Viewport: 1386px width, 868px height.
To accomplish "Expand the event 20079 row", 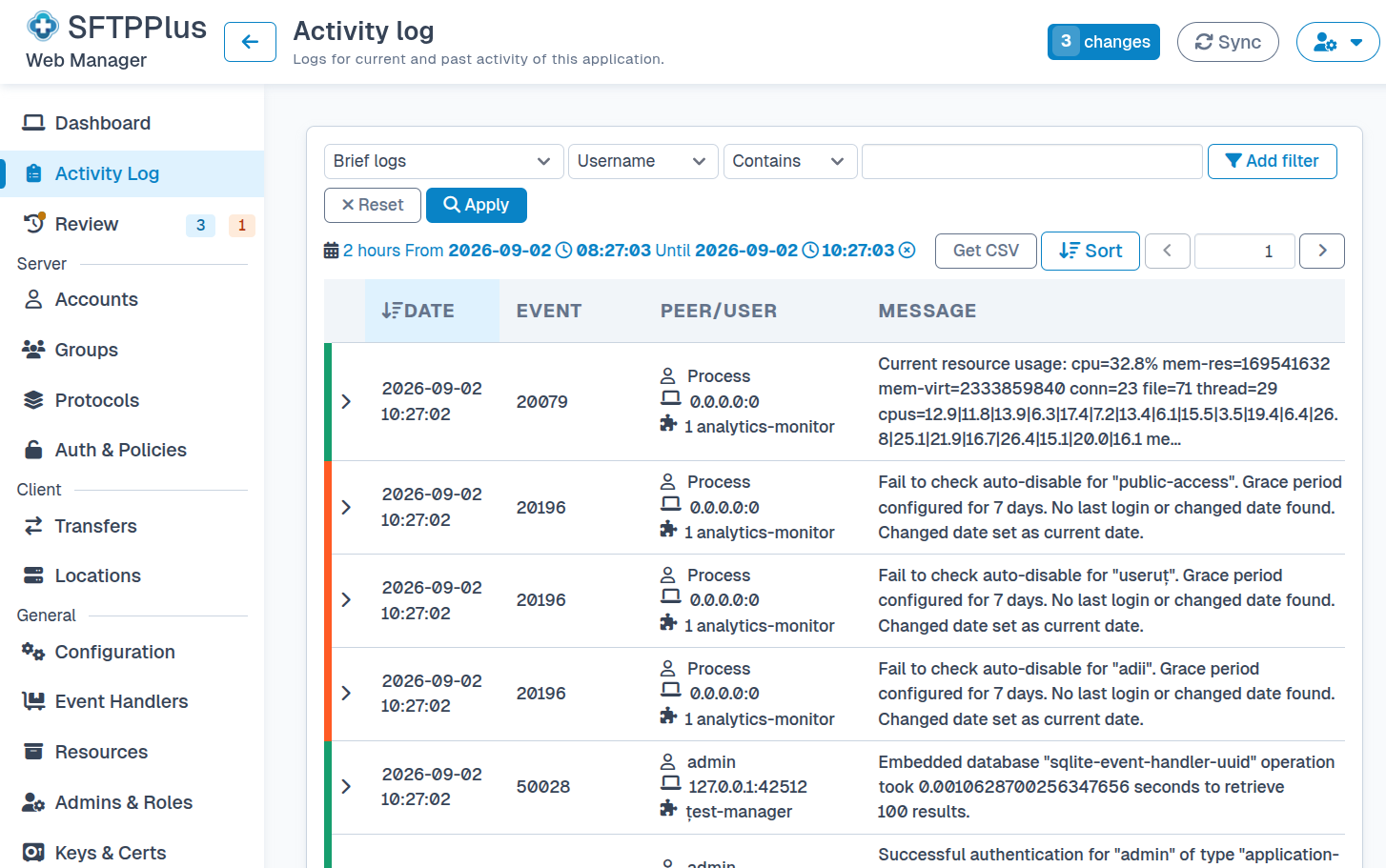I will (x=346, y=401).
